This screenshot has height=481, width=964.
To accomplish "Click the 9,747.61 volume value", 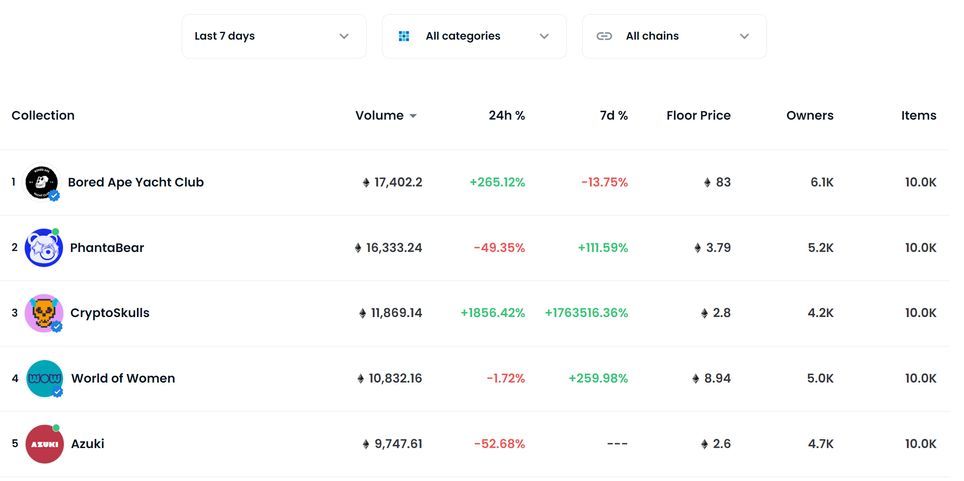I will [x=398, y=443].
